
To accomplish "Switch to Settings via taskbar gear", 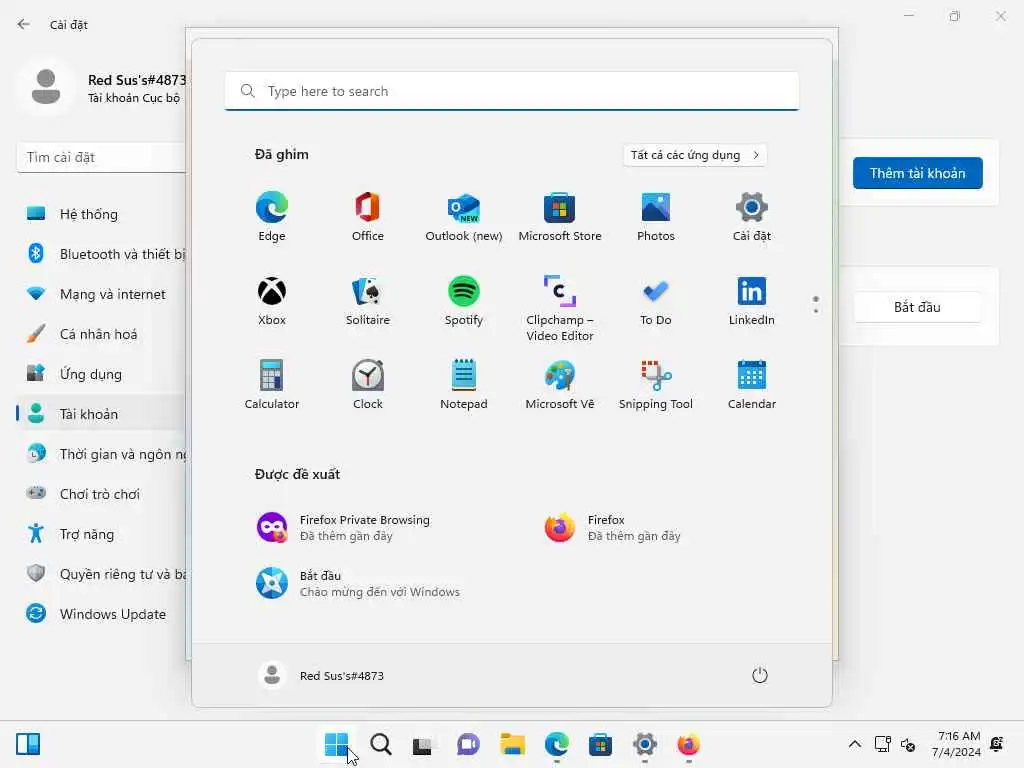I will (x=645, y=744).
